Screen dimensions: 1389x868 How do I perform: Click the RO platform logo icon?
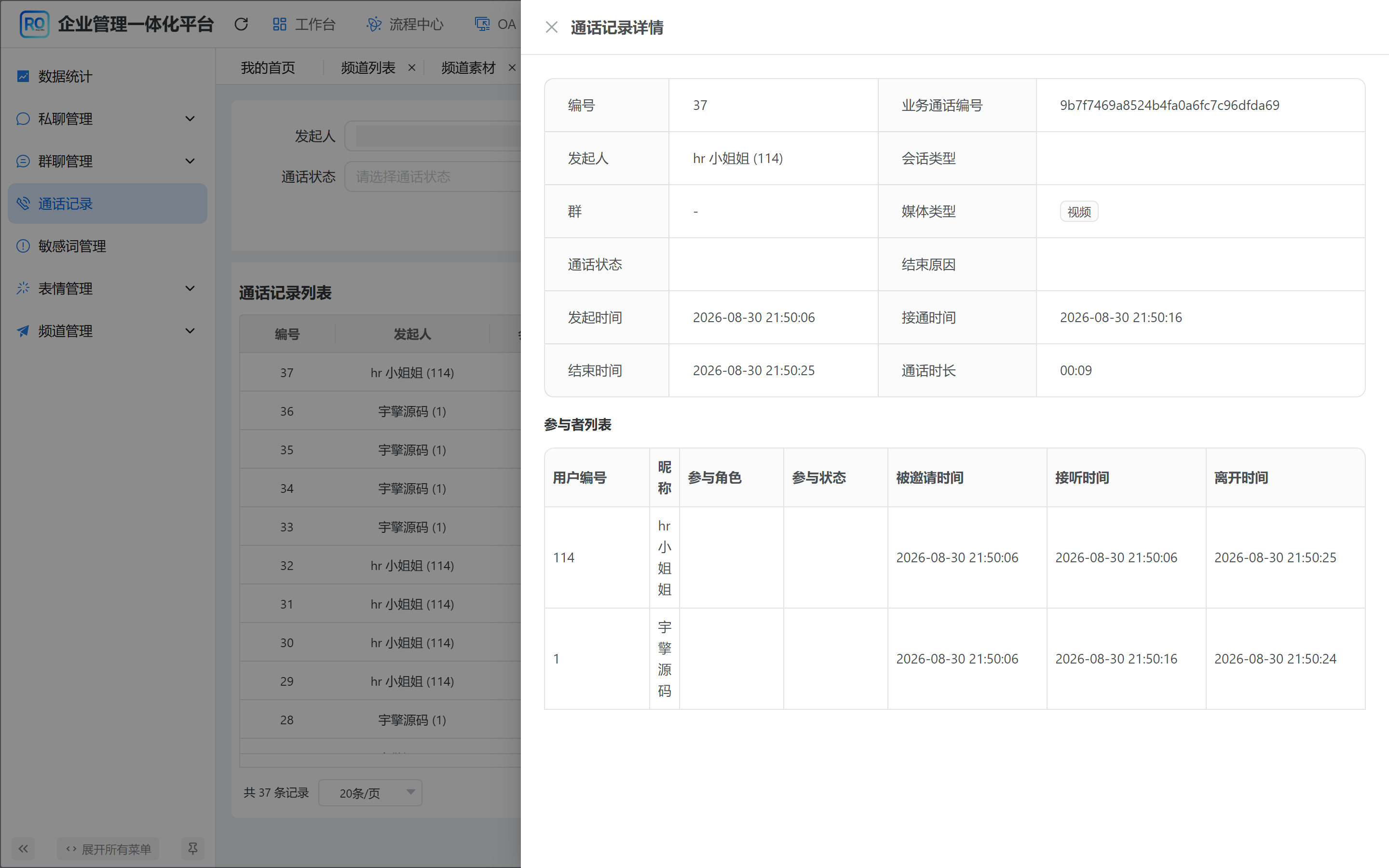coord(34,24)
